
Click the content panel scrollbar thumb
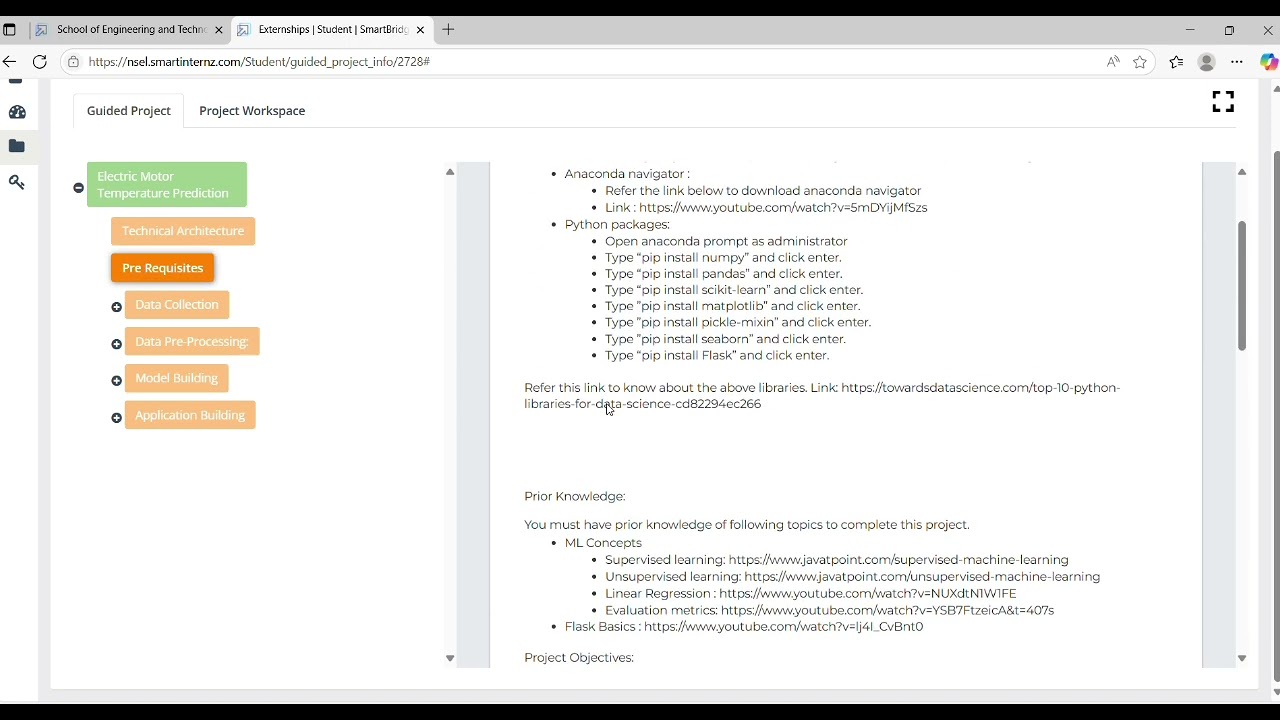coord(1242,285)
